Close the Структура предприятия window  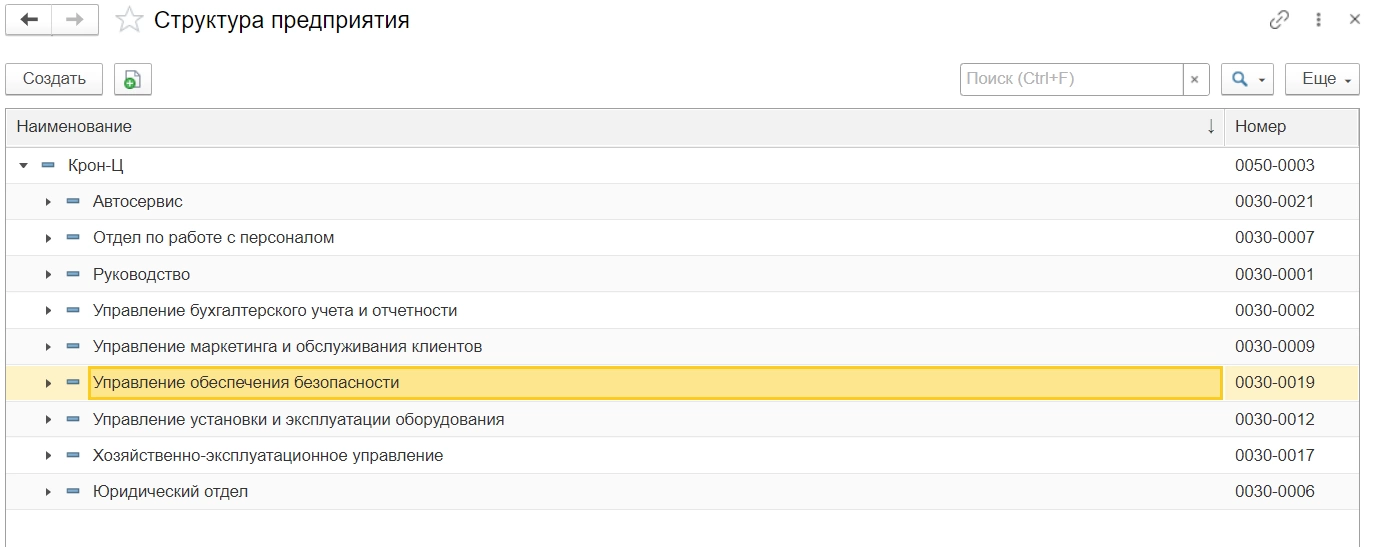(1355, 20)
